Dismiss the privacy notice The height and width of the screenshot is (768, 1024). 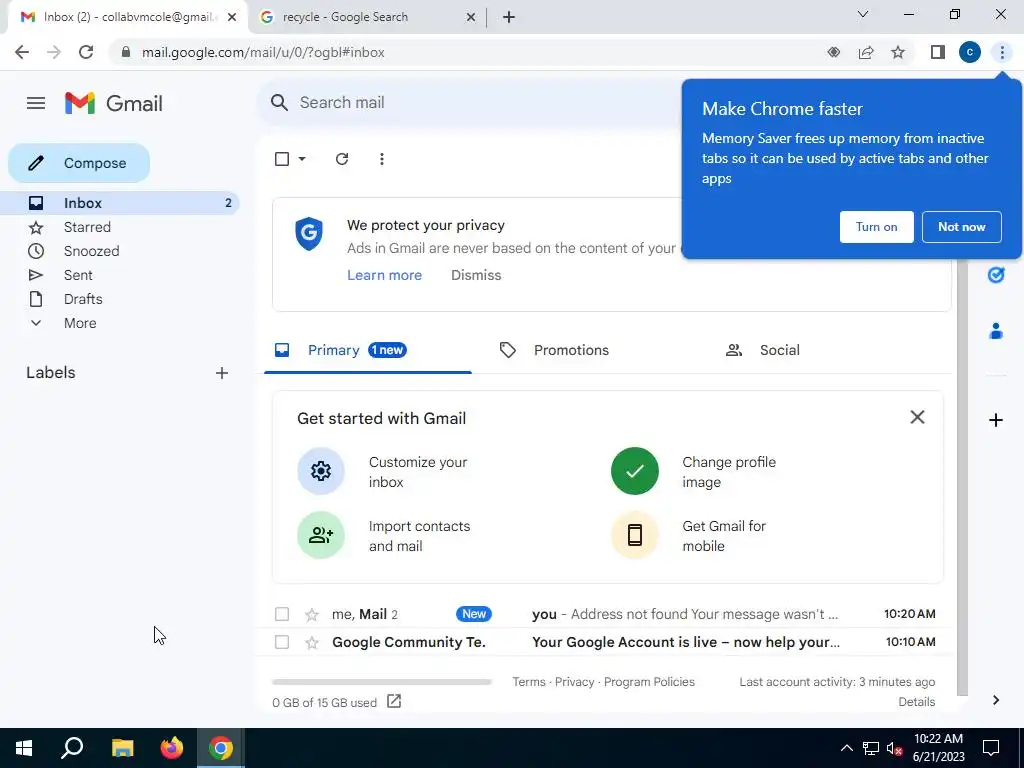pyautogui.click(x=476, y=276)
